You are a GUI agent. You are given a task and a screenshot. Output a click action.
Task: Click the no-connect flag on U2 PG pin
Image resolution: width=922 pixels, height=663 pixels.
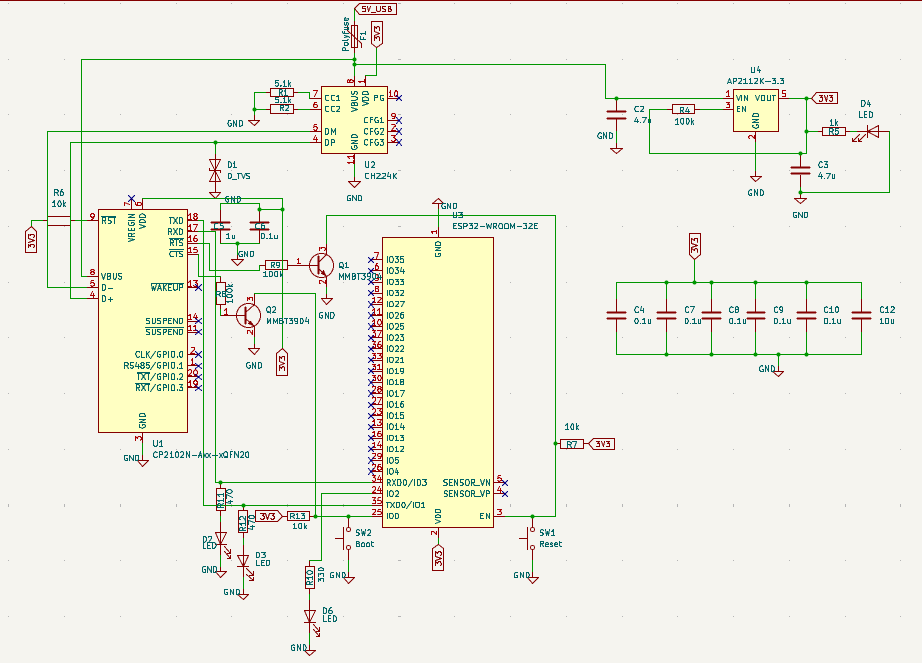coord(399,98)
